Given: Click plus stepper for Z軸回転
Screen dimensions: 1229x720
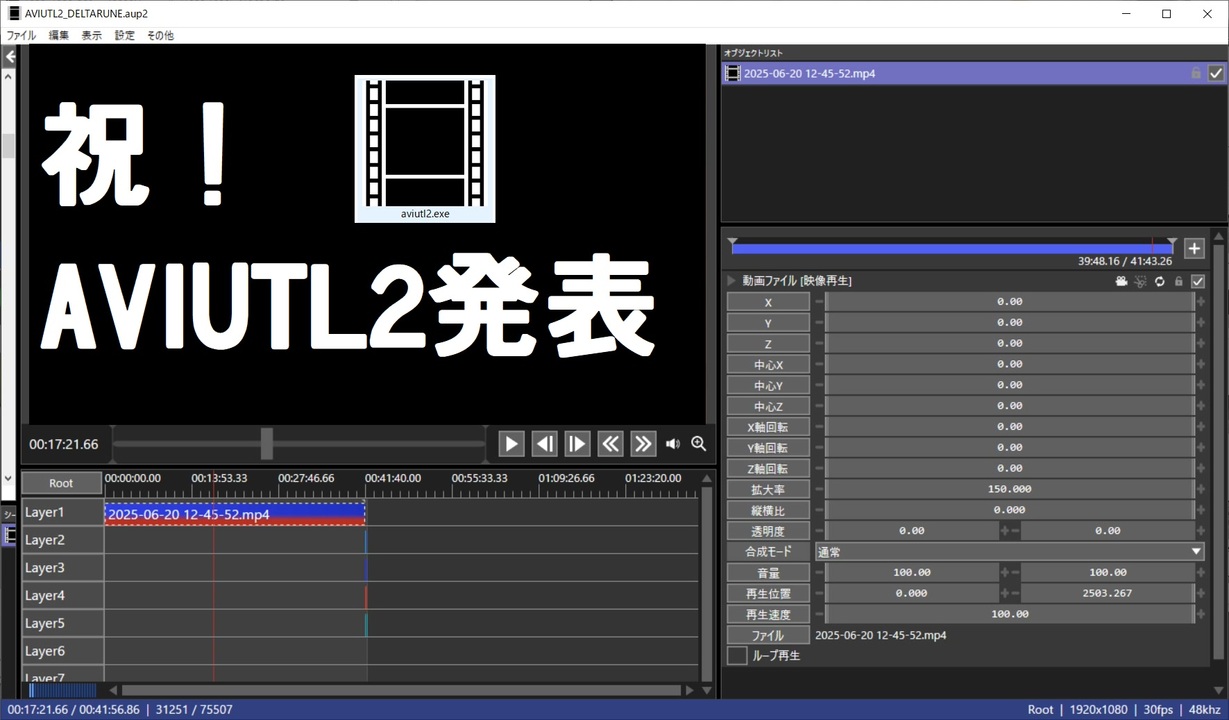Looking at the screenshot, I should [1201, 468].
